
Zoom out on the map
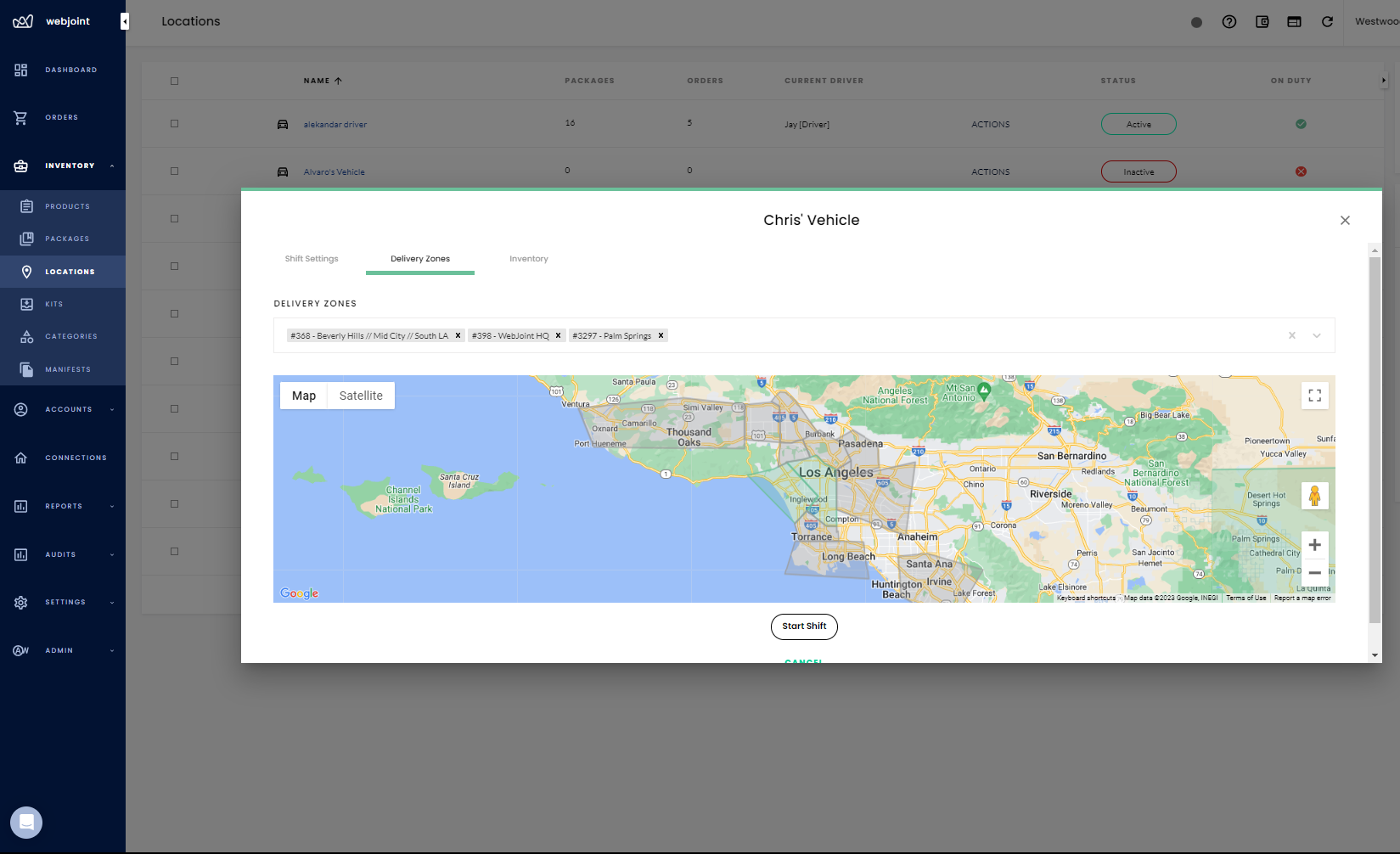coord(1314,573)
